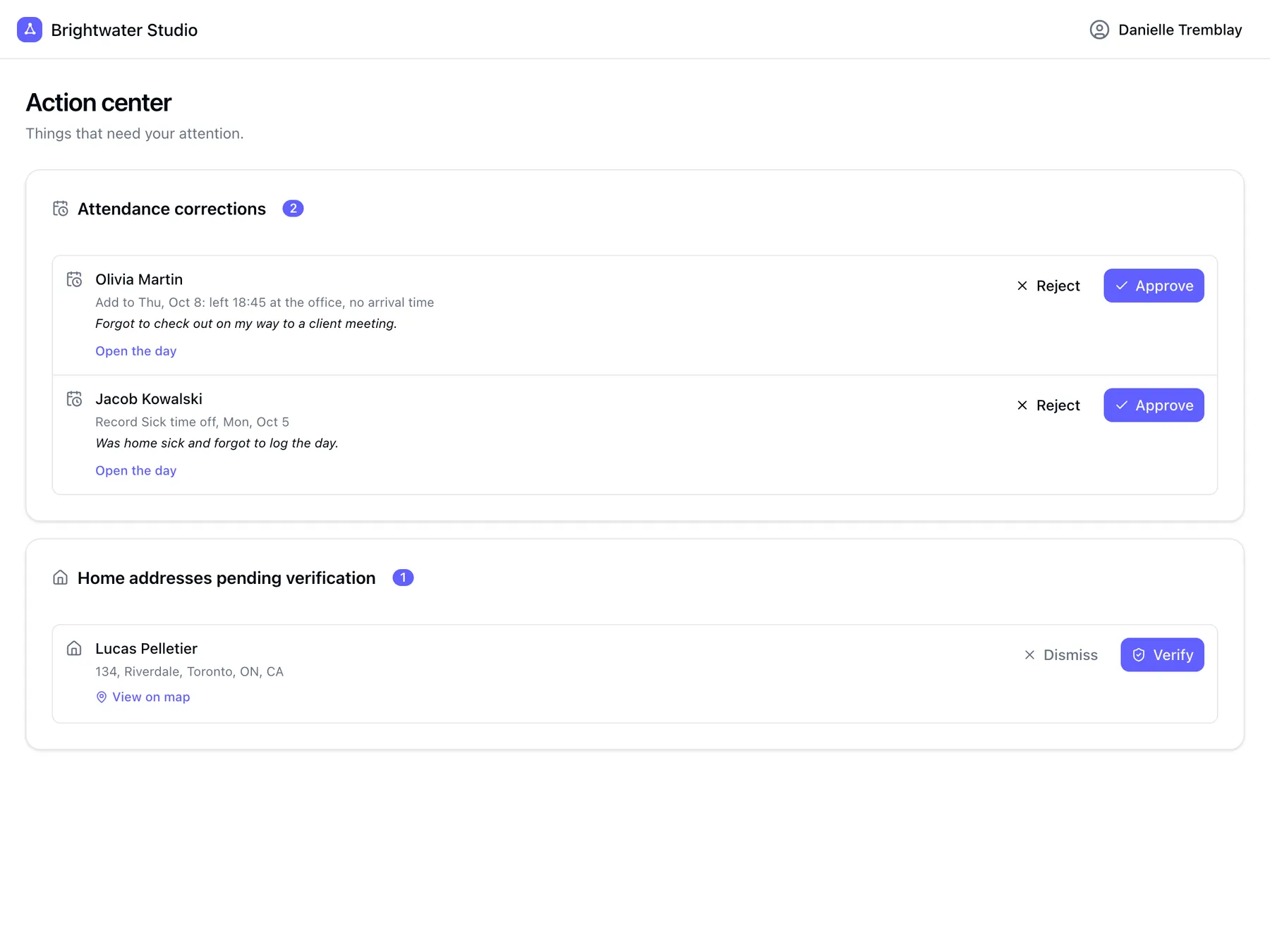The image size is (1270, 952).
Task: Approve Jacob Kowalski's sick time request
Action: point(1154,405)
